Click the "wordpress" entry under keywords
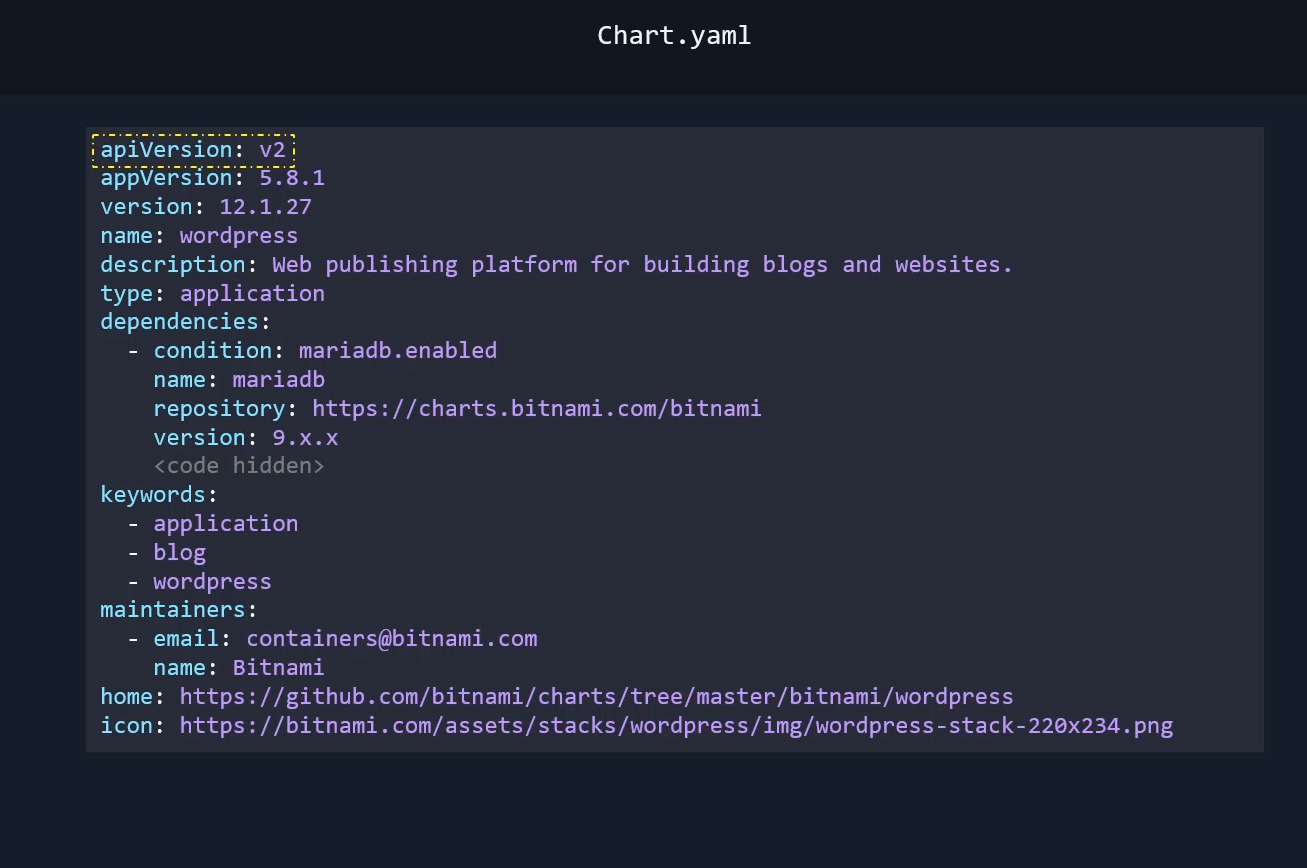Screen dimensions: 1307x868 tap(212, 582)
